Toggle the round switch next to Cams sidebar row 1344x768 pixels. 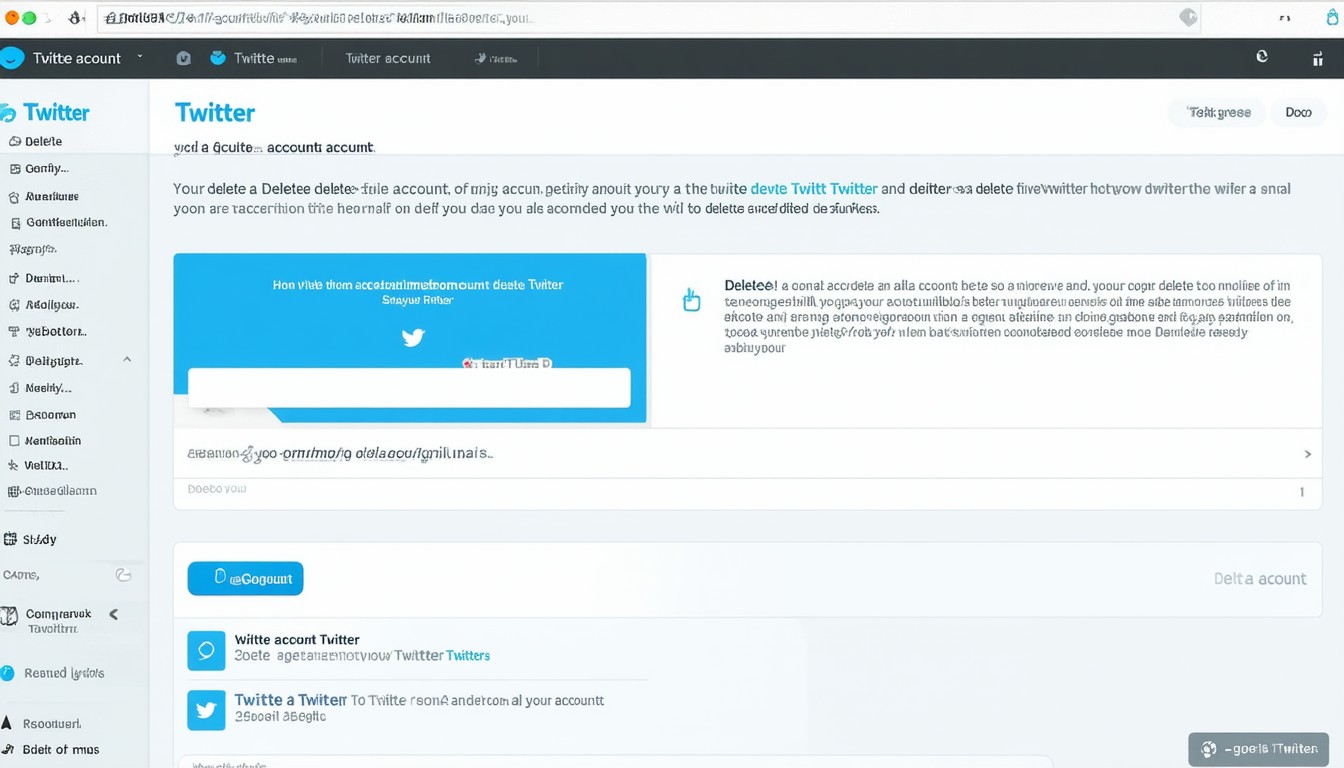tap(123, 575)
